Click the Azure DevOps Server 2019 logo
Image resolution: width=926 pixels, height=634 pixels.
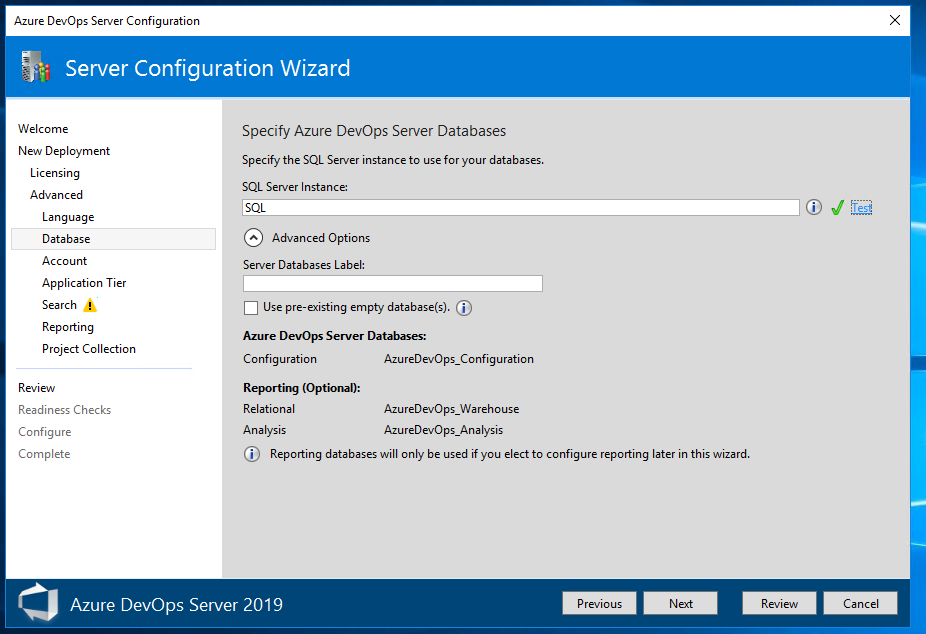pyautogui.click(x=38, y=603)
